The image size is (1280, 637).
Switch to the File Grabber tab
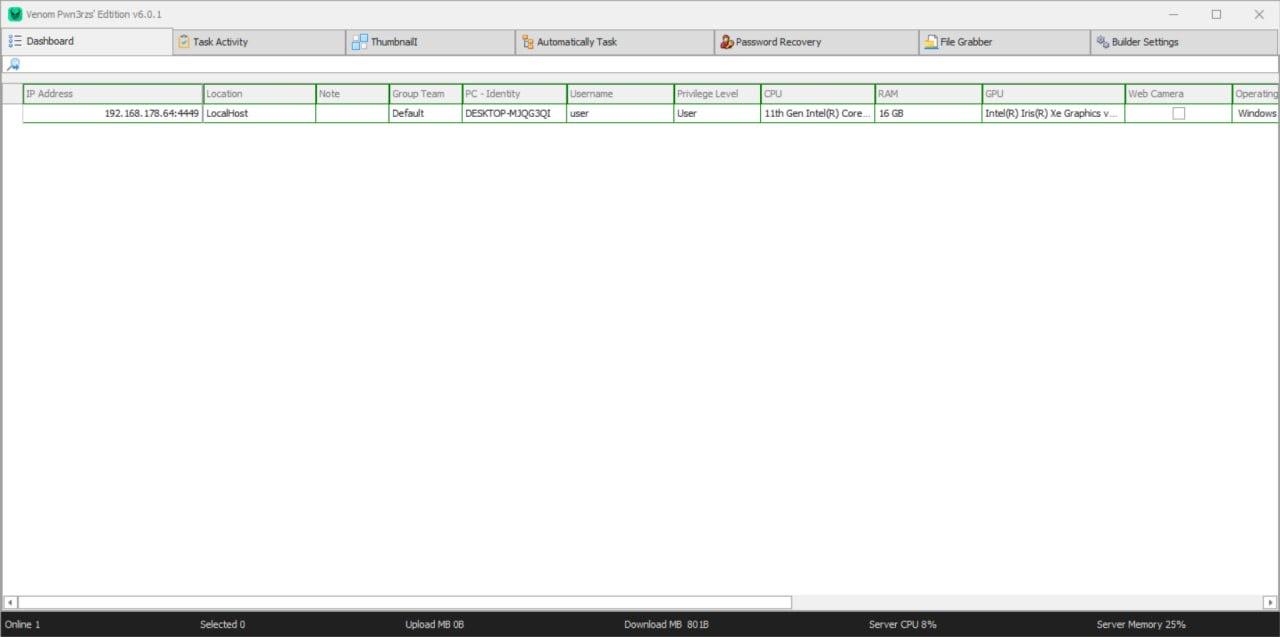coord(1004,42)
